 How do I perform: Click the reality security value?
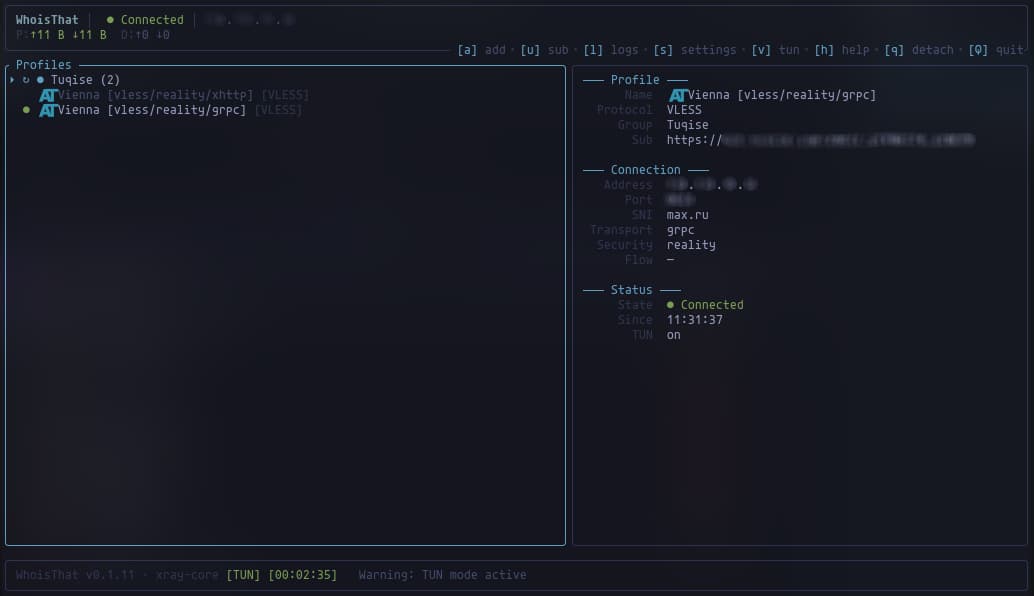coord(690,245)
